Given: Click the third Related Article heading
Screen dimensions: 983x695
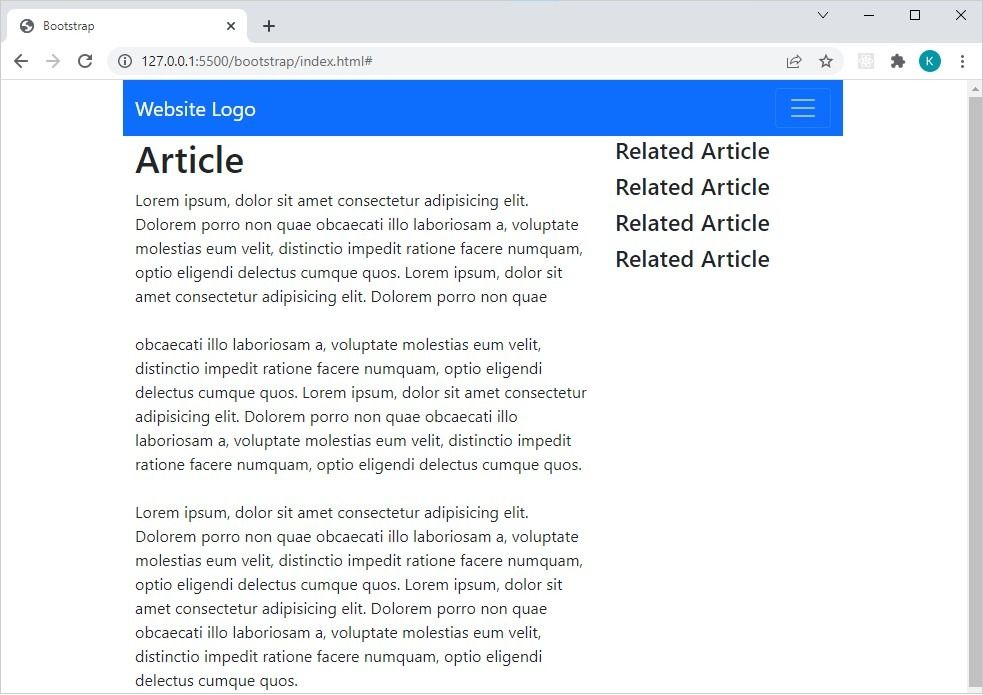Looking at the screenshot, I should pyautogui.click(x=692, y=223).
